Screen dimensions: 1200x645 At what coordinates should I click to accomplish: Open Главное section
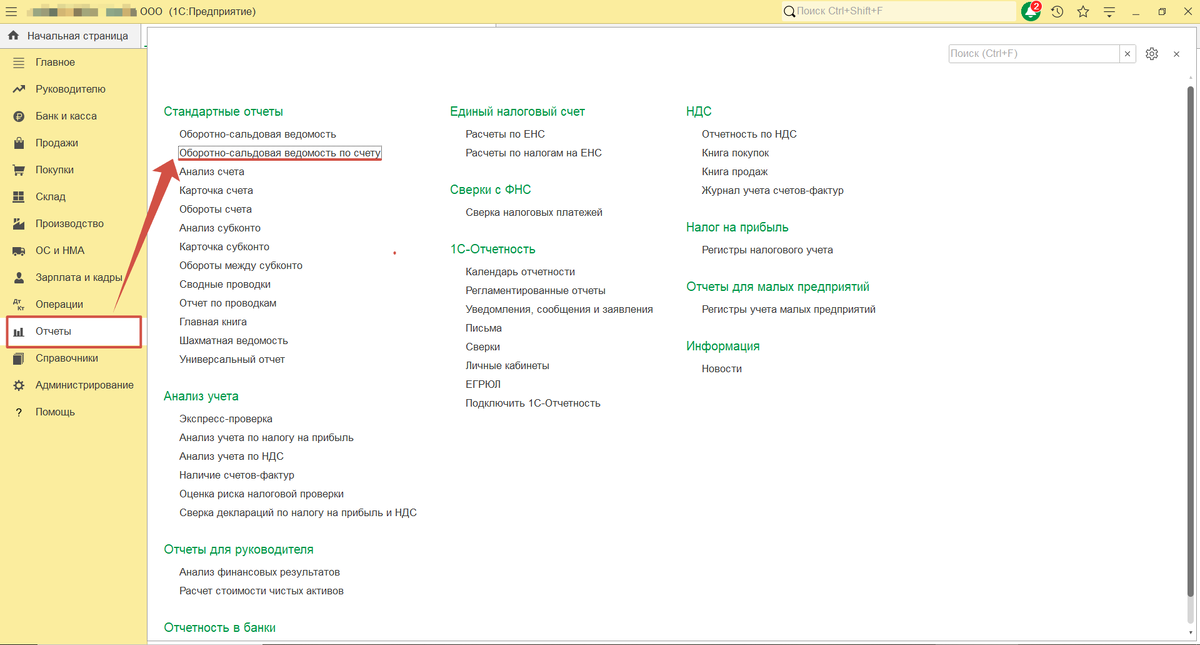pyautogui.click(x=55, y=62)
